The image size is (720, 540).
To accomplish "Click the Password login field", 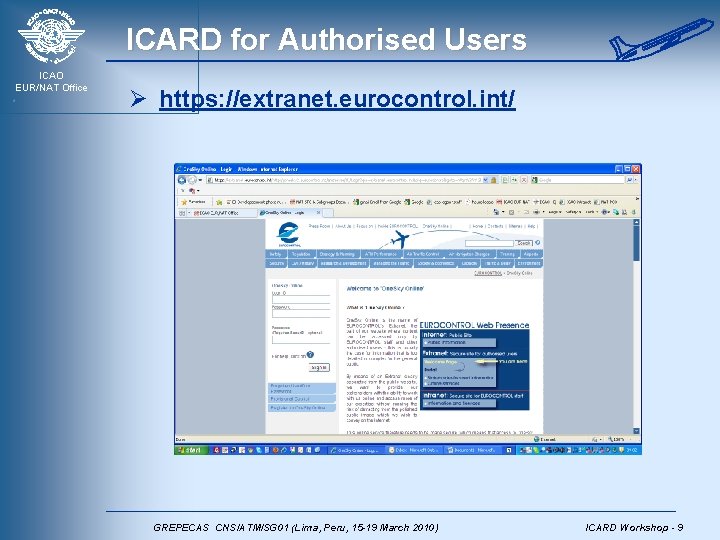I will click(301, 314).
